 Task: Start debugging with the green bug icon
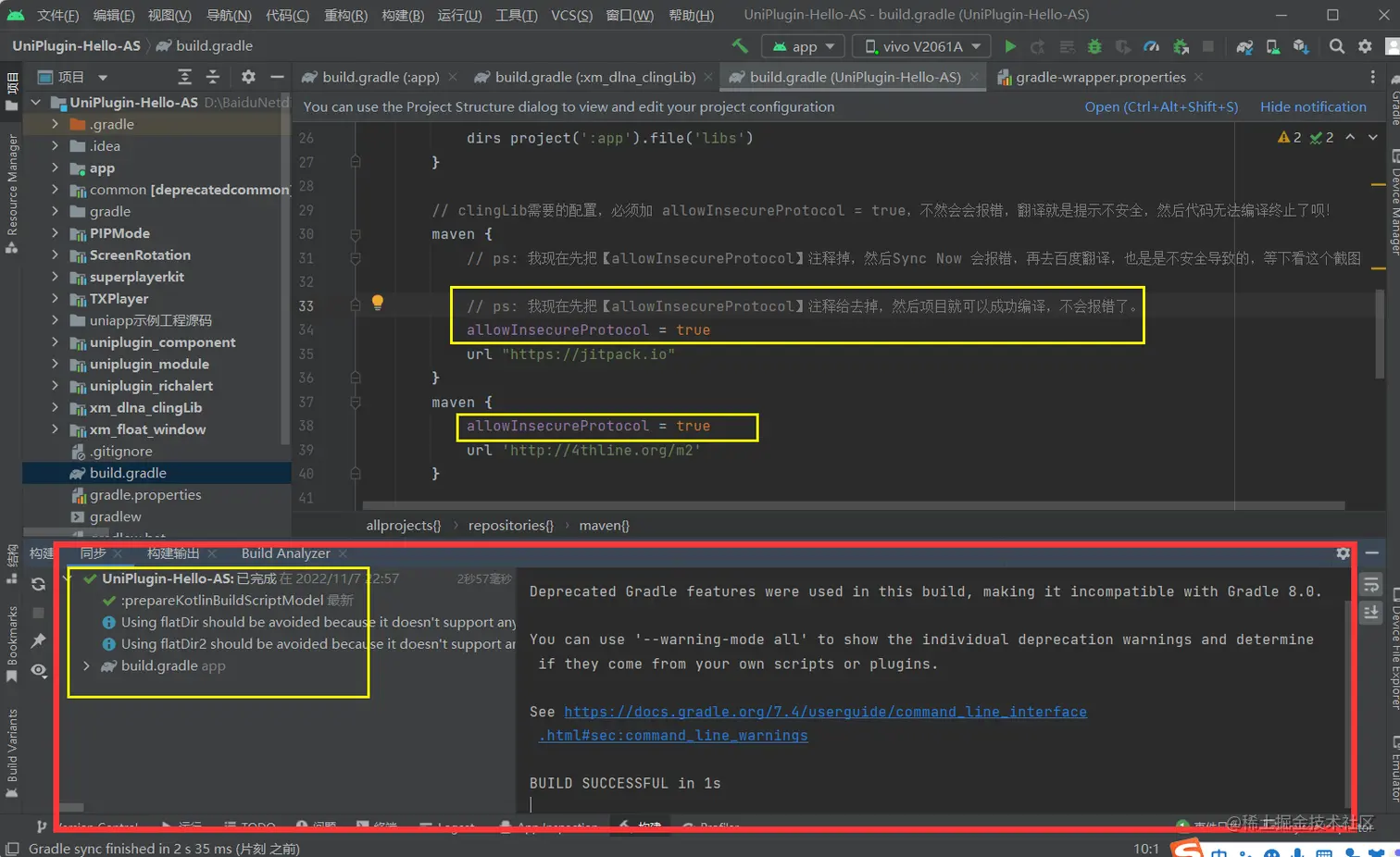1094,46
